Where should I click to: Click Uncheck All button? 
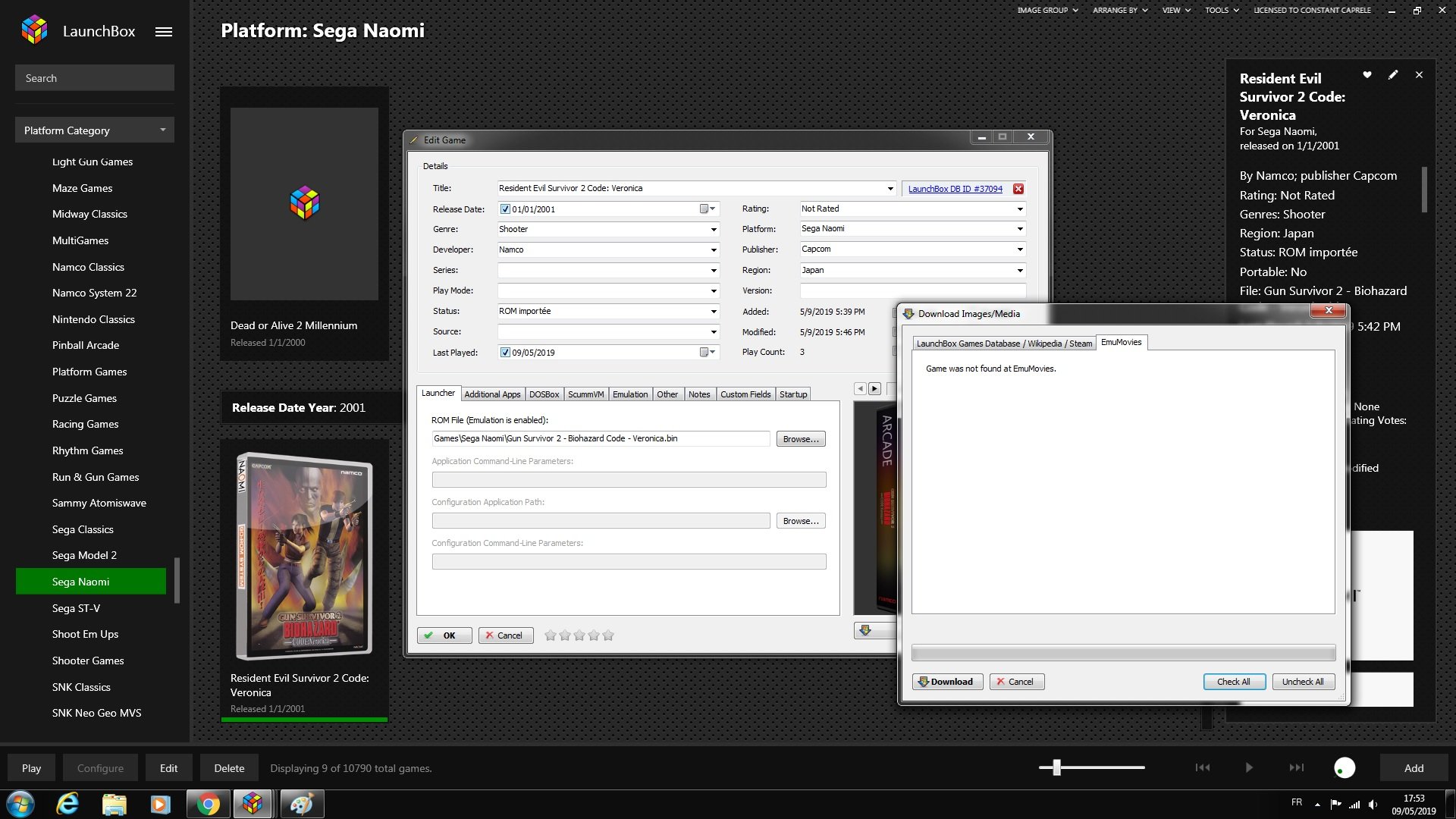(1303, 682)
